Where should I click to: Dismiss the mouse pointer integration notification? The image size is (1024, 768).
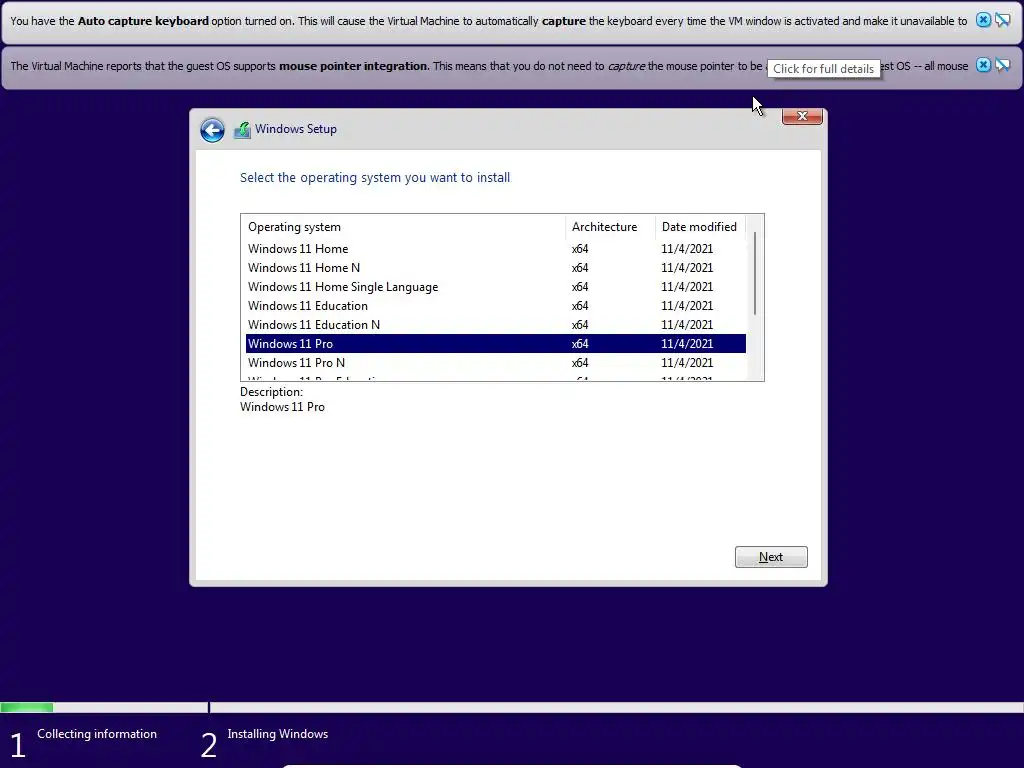point(983,65)
